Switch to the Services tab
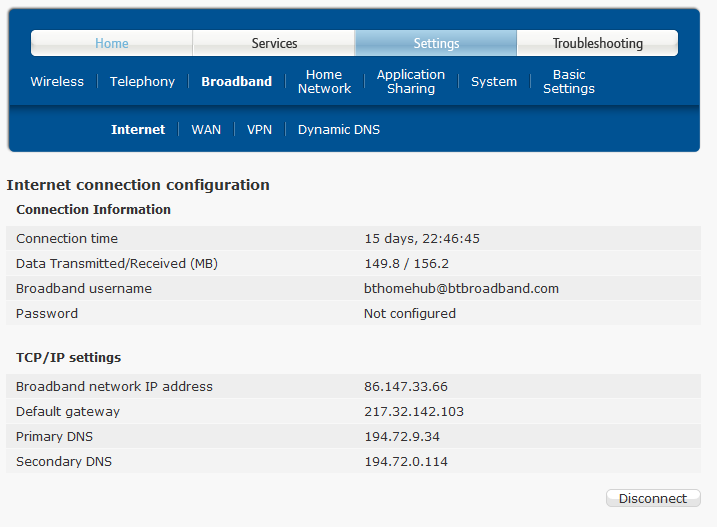The image size is (717, 527). [274, 43]
